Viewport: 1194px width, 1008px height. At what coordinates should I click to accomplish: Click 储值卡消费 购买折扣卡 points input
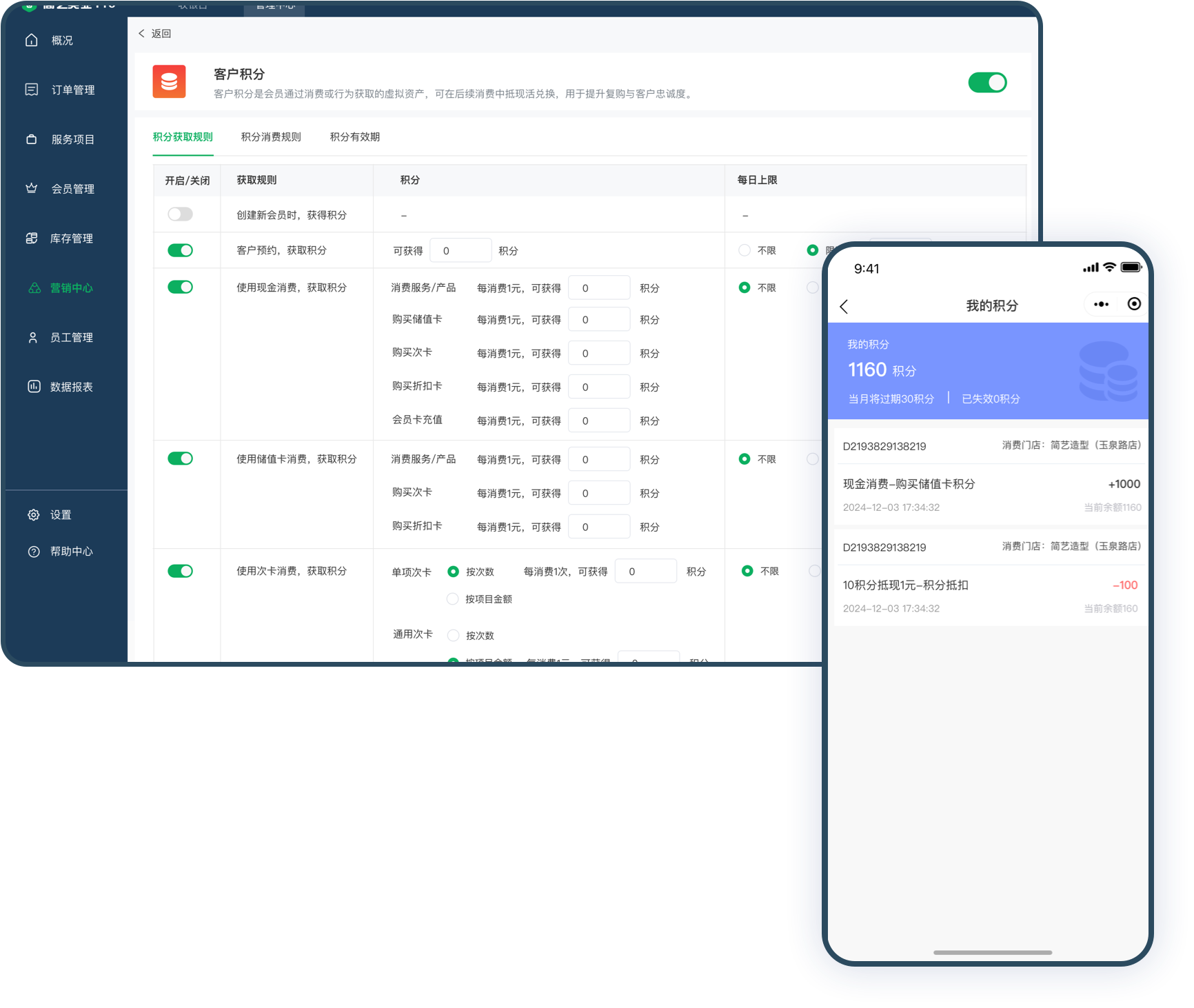599,527
